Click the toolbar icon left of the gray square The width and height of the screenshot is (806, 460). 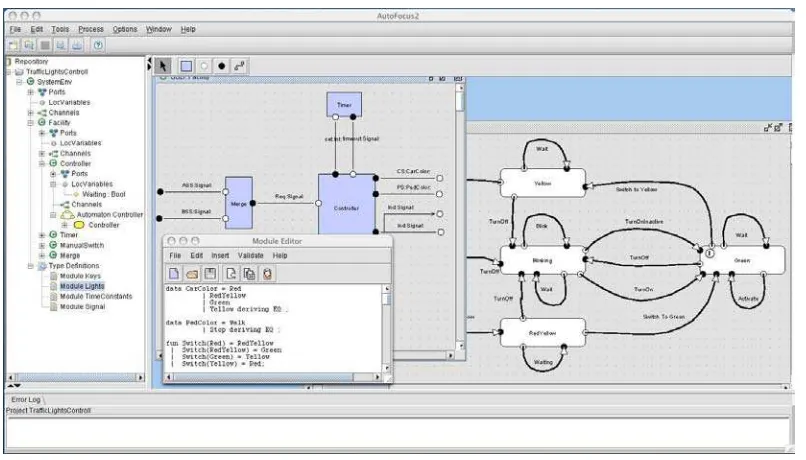click(x=29, y=45)
